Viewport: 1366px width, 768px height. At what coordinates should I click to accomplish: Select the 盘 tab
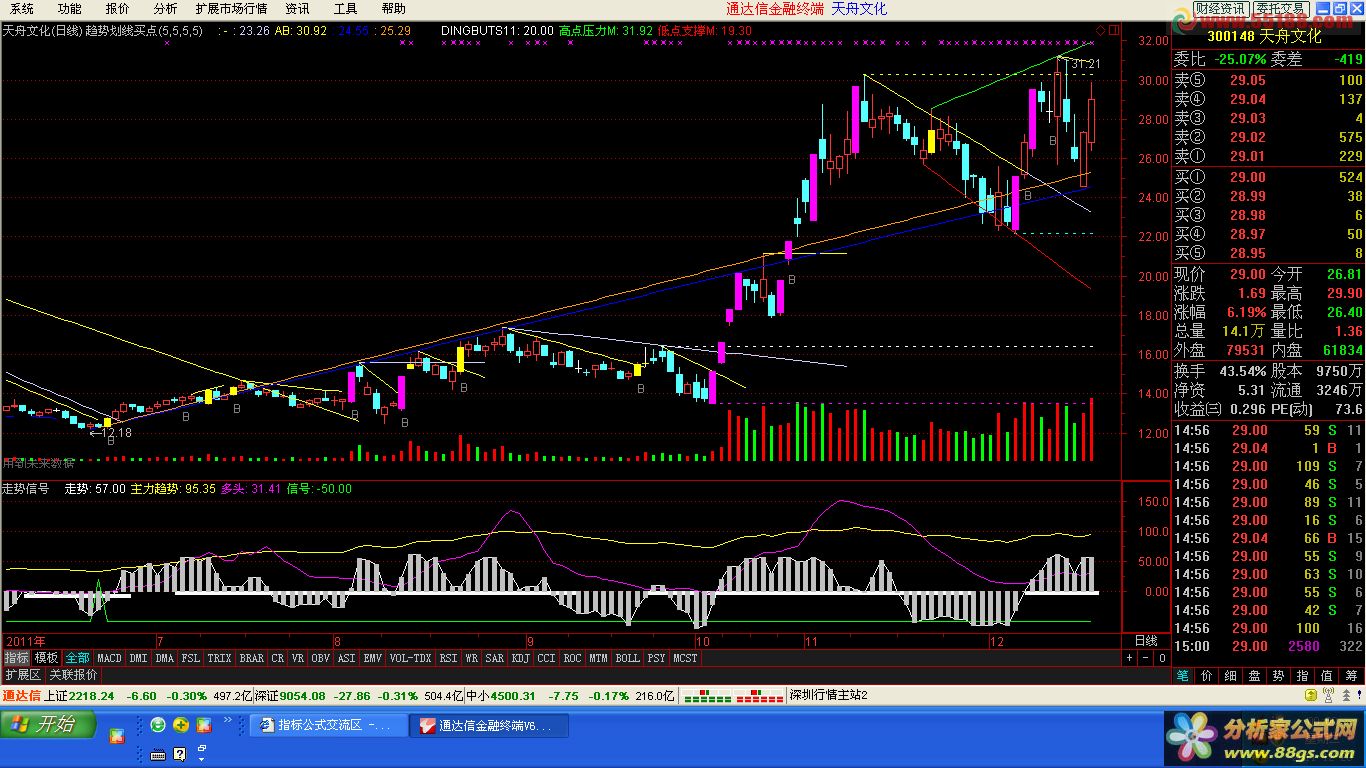click(1254, 676)
